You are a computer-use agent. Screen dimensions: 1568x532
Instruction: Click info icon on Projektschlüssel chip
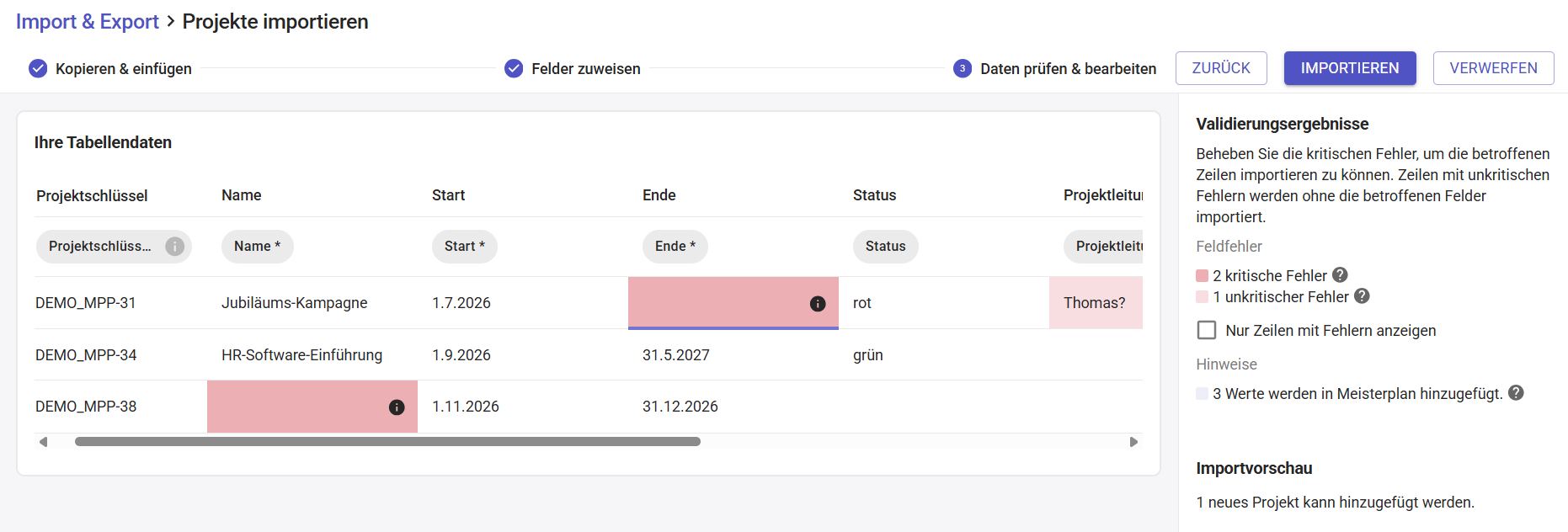pos(174,247)
